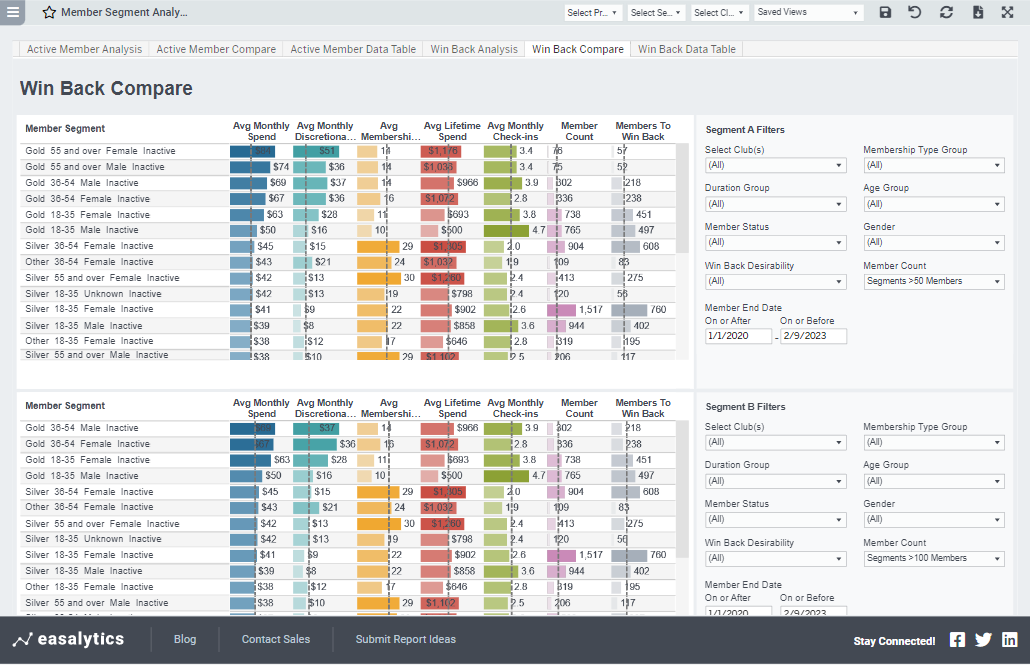Open easalytics Twitter page from footer

[983, 639]
